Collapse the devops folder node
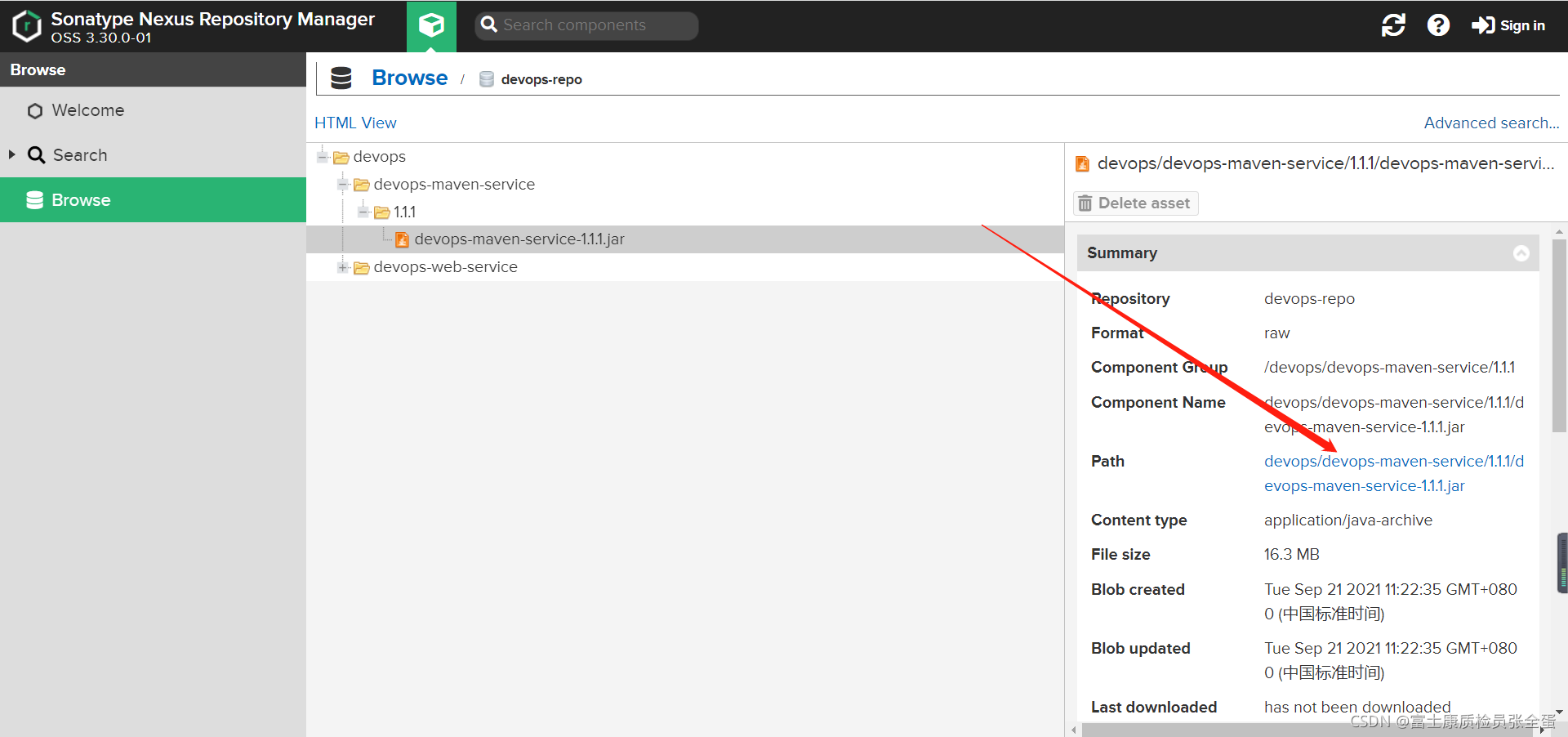 click(x=323, y=157)
